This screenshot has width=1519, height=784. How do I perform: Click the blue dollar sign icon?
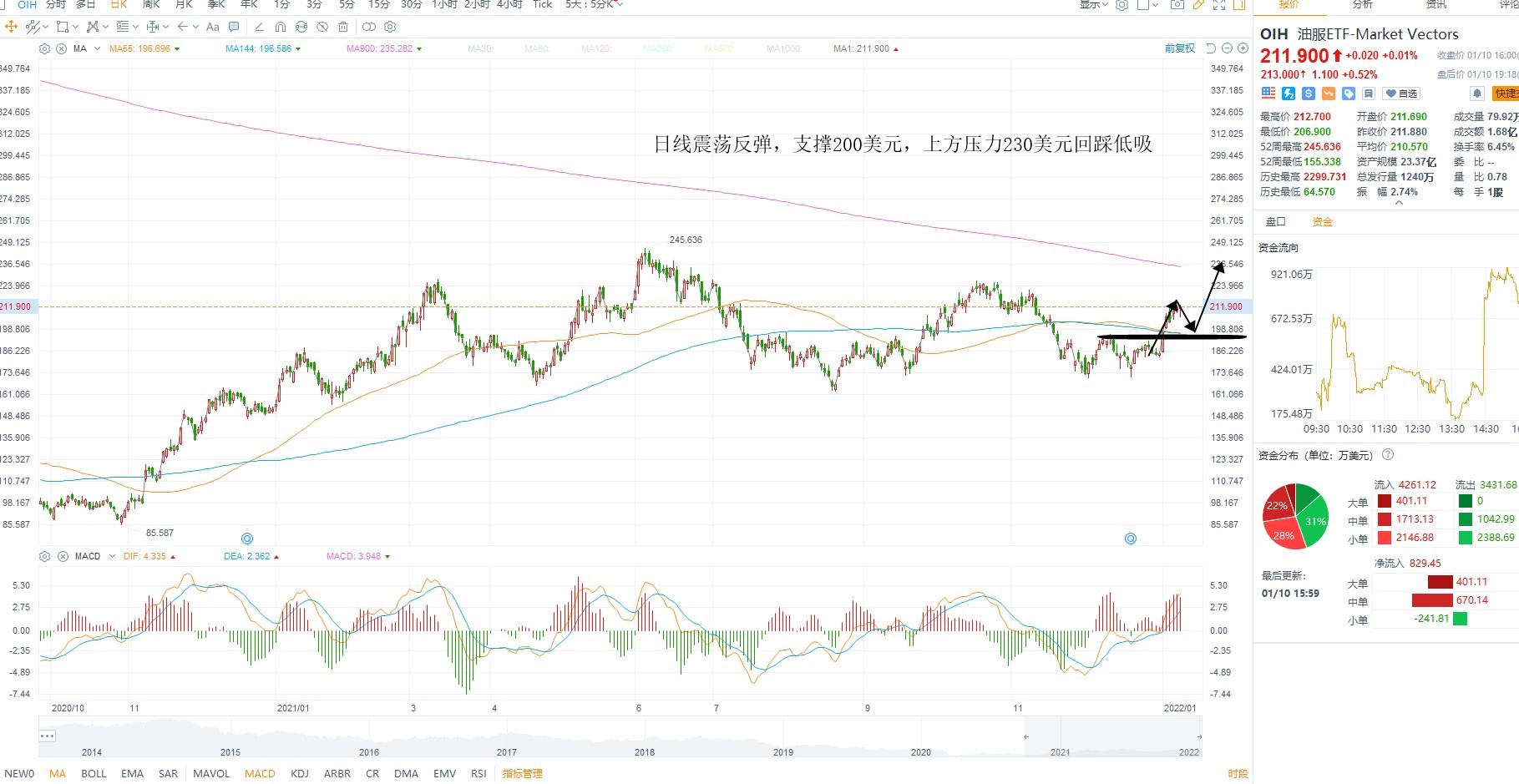point(1309,94)
